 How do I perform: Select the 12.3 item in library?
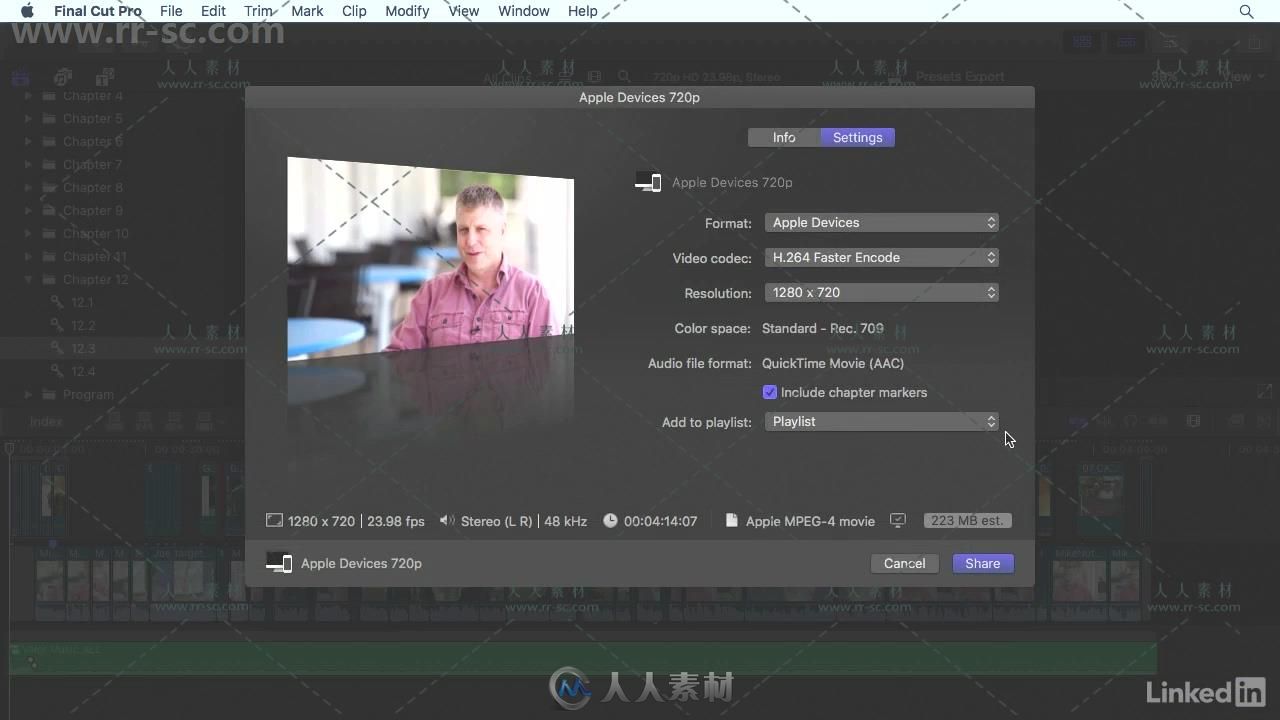click(x=83, y=348)
